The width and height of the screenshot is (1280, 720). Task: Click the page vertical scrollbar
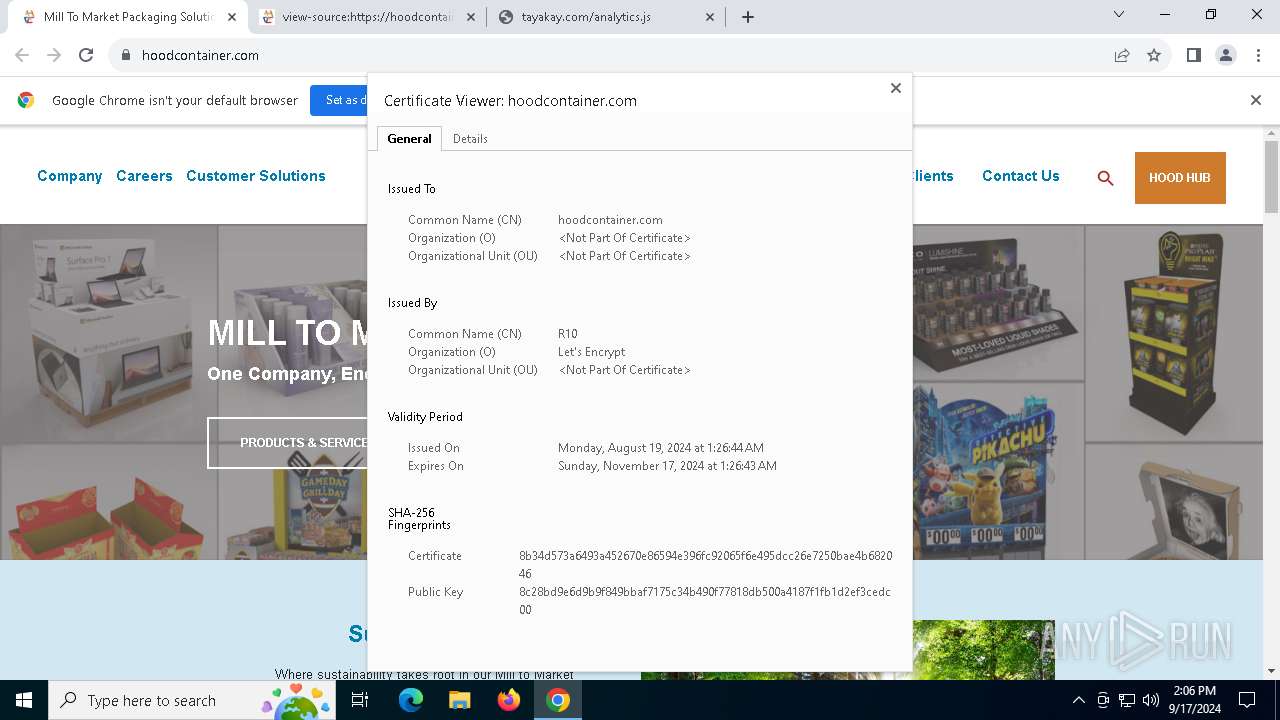click(1272, 176)
